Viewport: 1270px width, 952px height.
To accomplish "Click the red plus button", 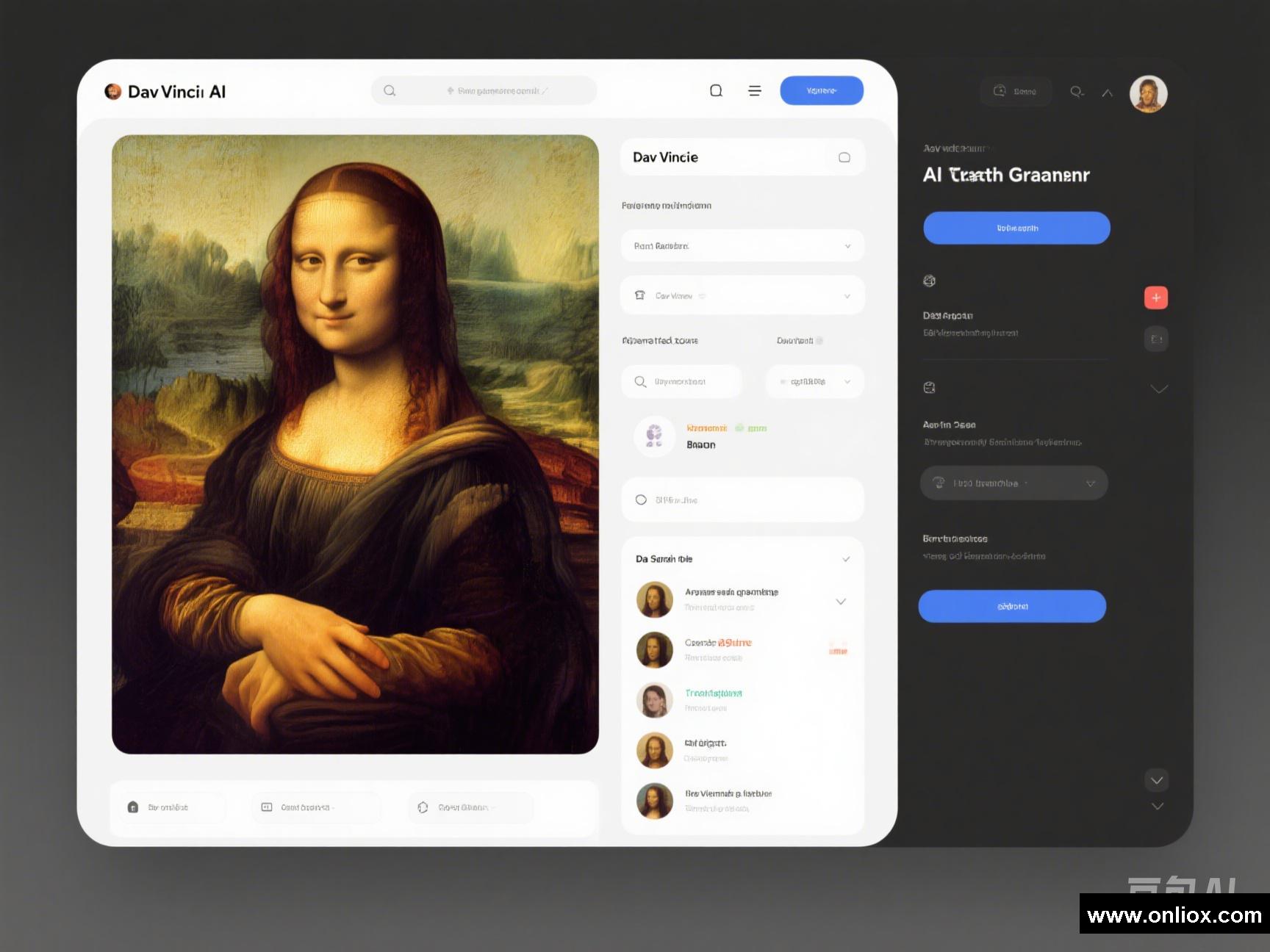I will pyautogui.click(x=1156, y=297).
